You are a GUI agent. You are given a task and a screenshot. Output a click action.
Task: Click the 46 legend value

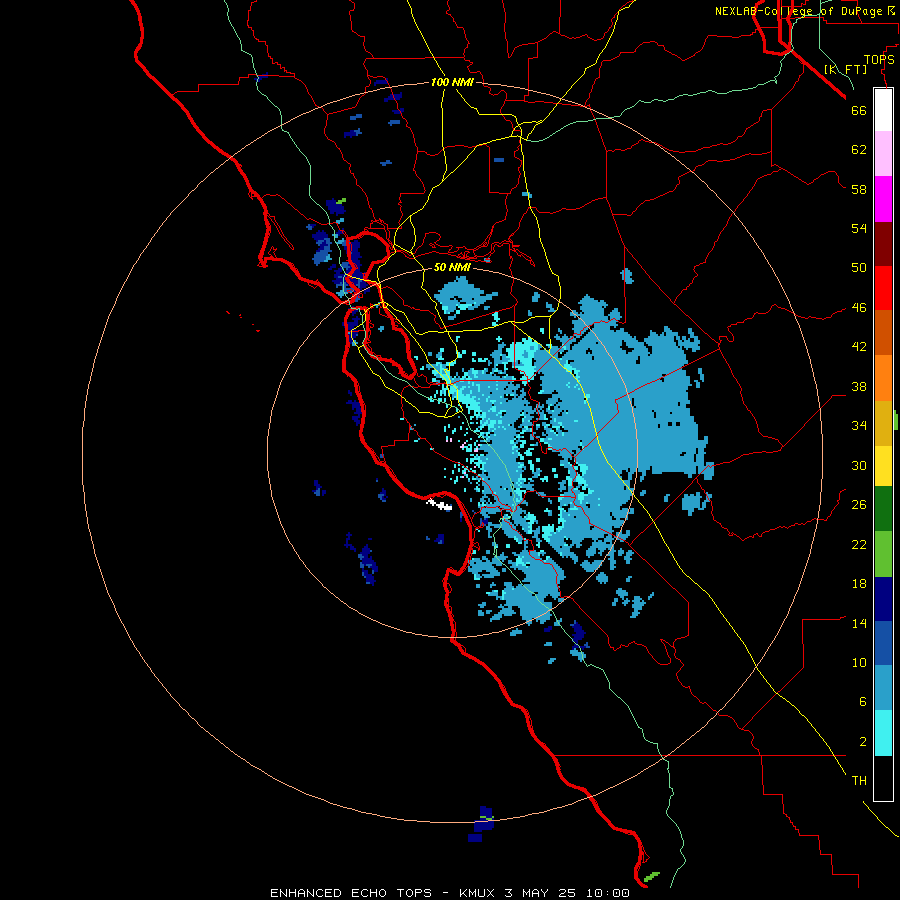tap(859, 308)
